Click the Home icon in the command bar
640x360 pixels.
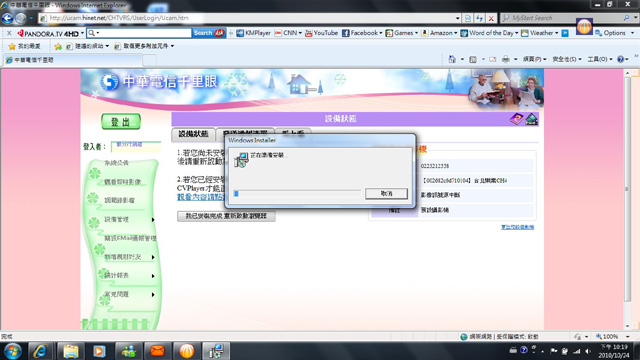click(452, 59)
